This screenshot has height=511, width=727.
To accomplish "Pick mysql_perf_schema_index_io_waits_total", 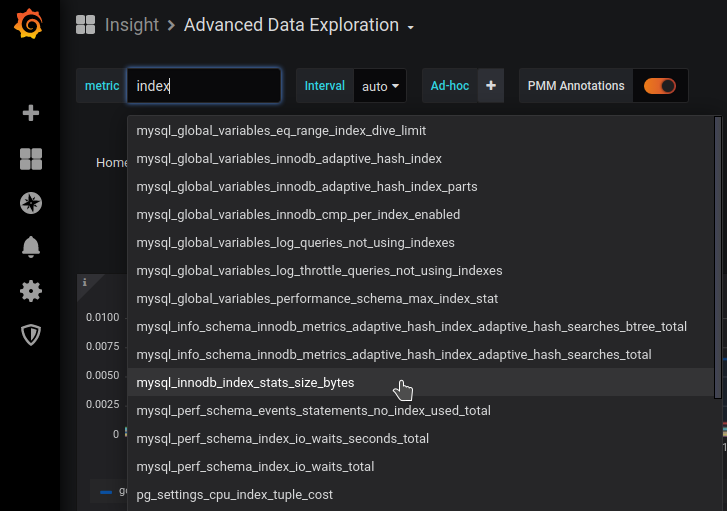I will 421,466.
